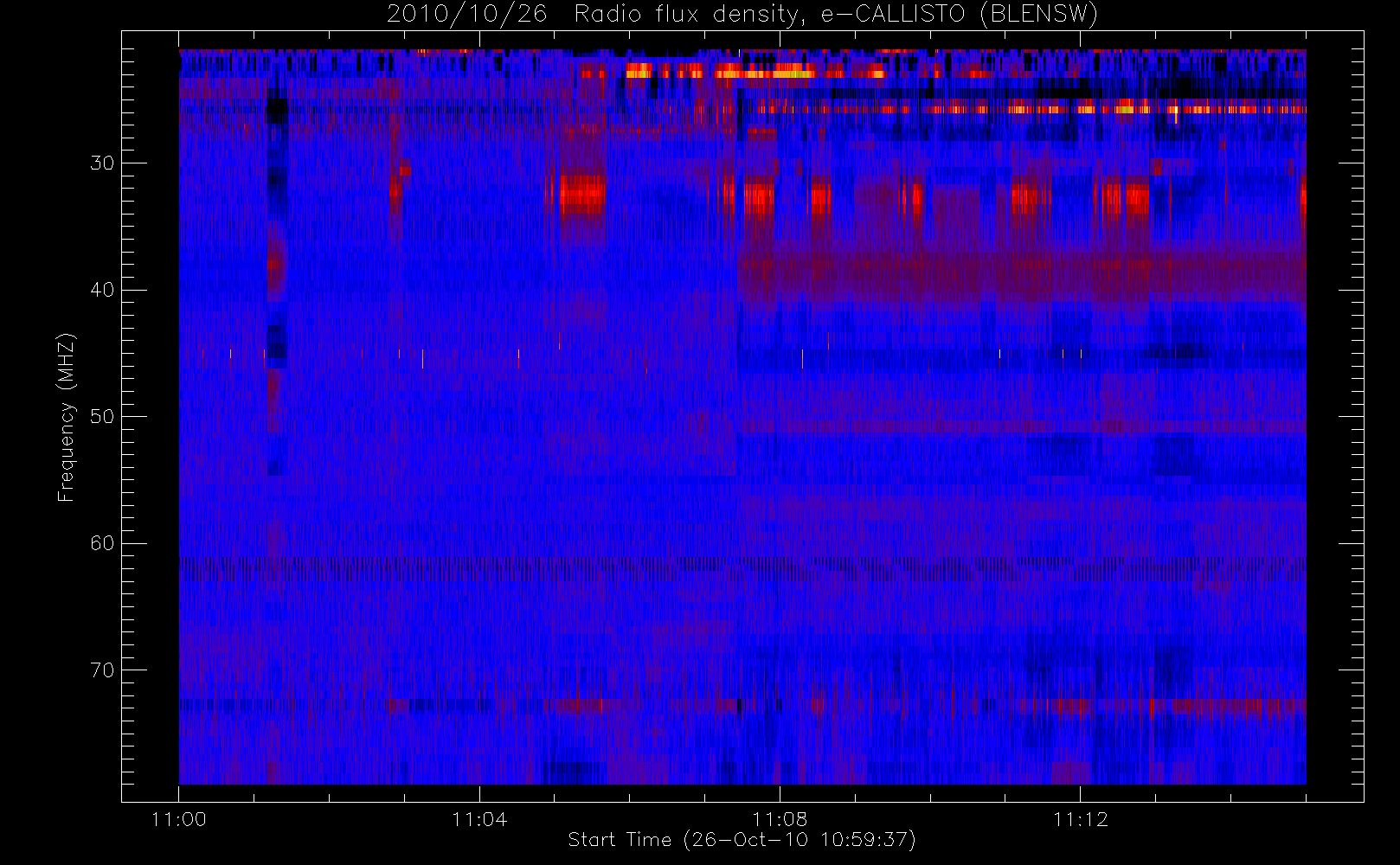Click the 30 MHz frequency tick label
Screen dimensions: 1400x865
[x=102, y=163]
